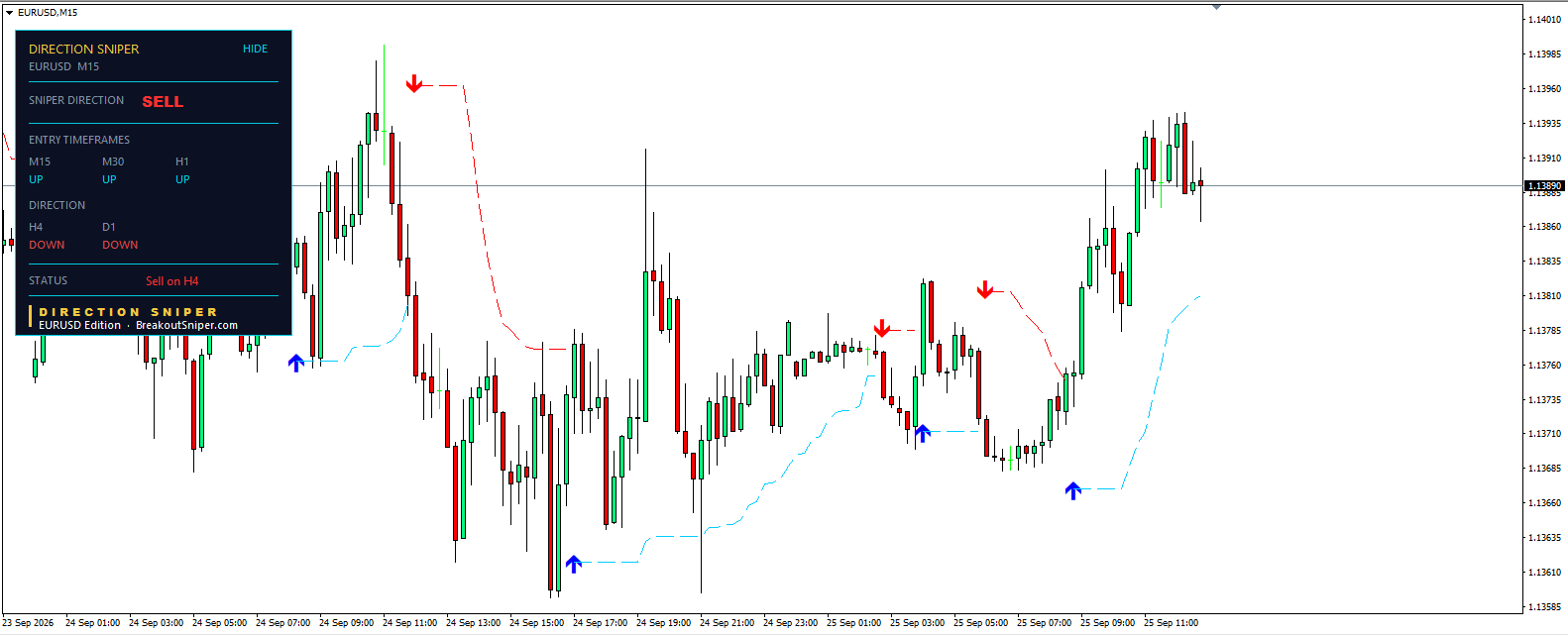Click the '25 Sep 11:00' time axis label
This screenshot has width=1568, height=636.
(1171, 623)
